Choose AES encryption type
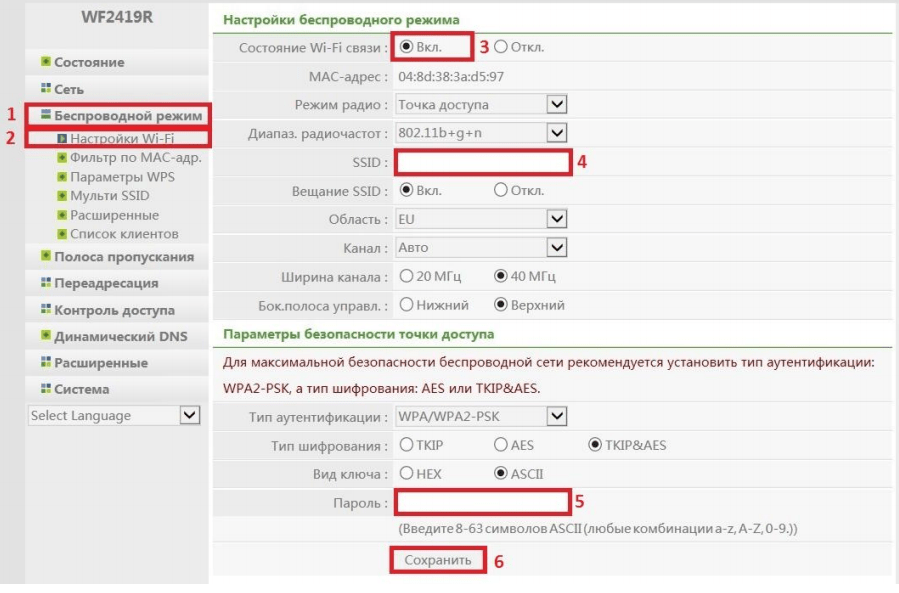The width and height of the screenshot is (899, 593). coord(501,445)
